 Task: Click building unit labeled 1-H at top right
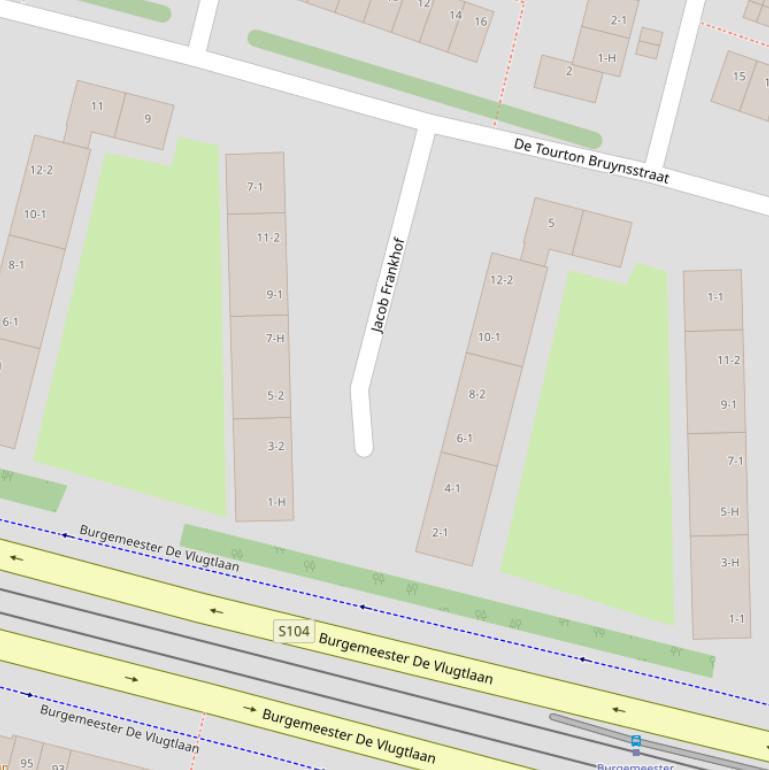(606, 58)
